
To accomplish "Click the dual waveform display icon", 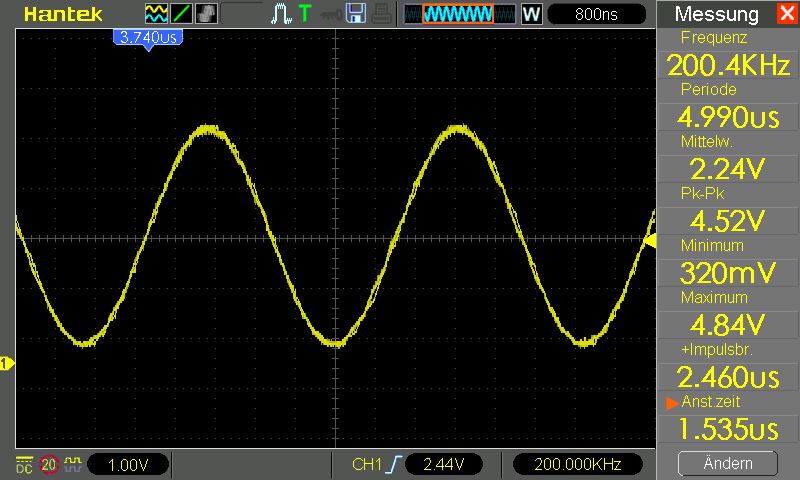I will point(156,14).
